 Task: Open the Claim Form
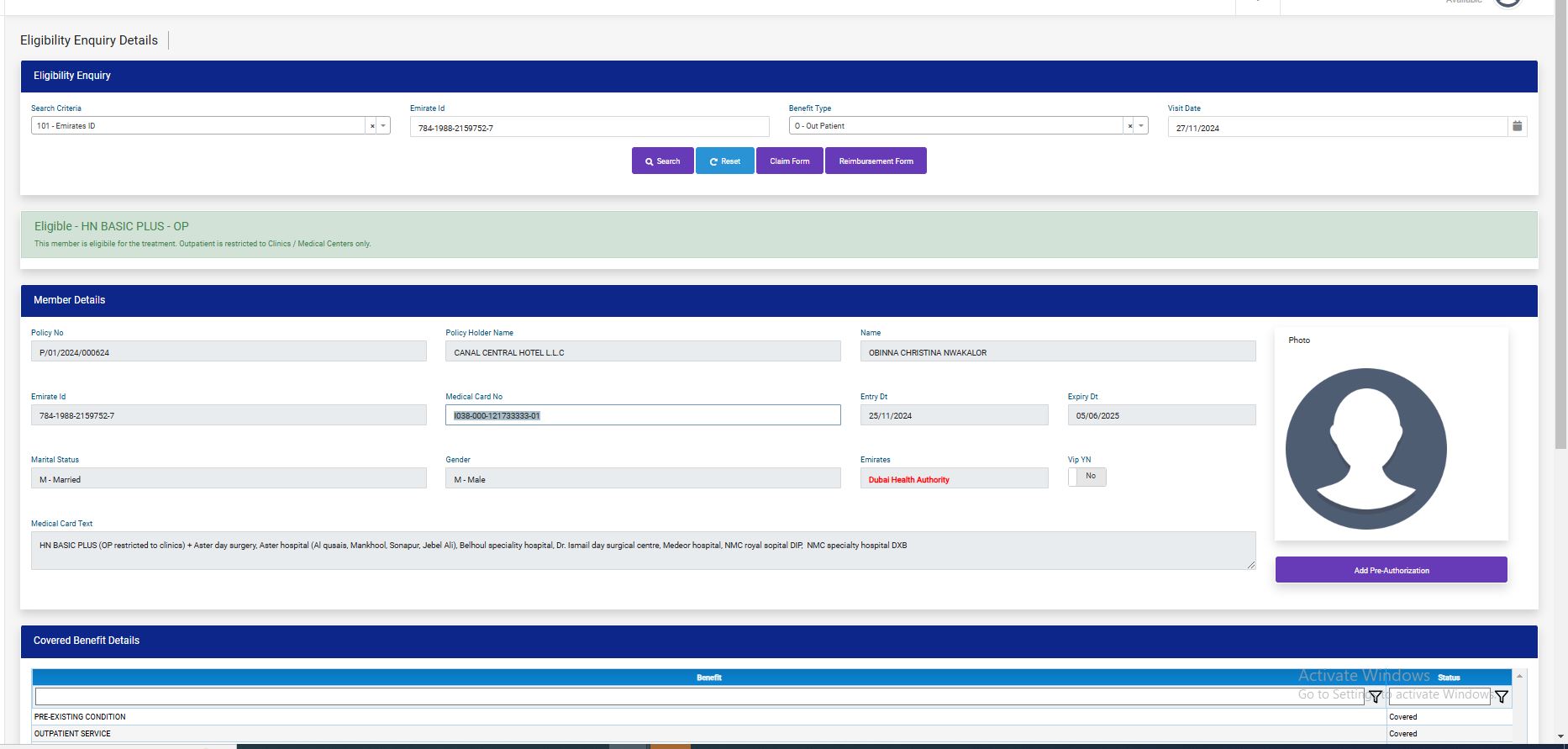point(789,161)
